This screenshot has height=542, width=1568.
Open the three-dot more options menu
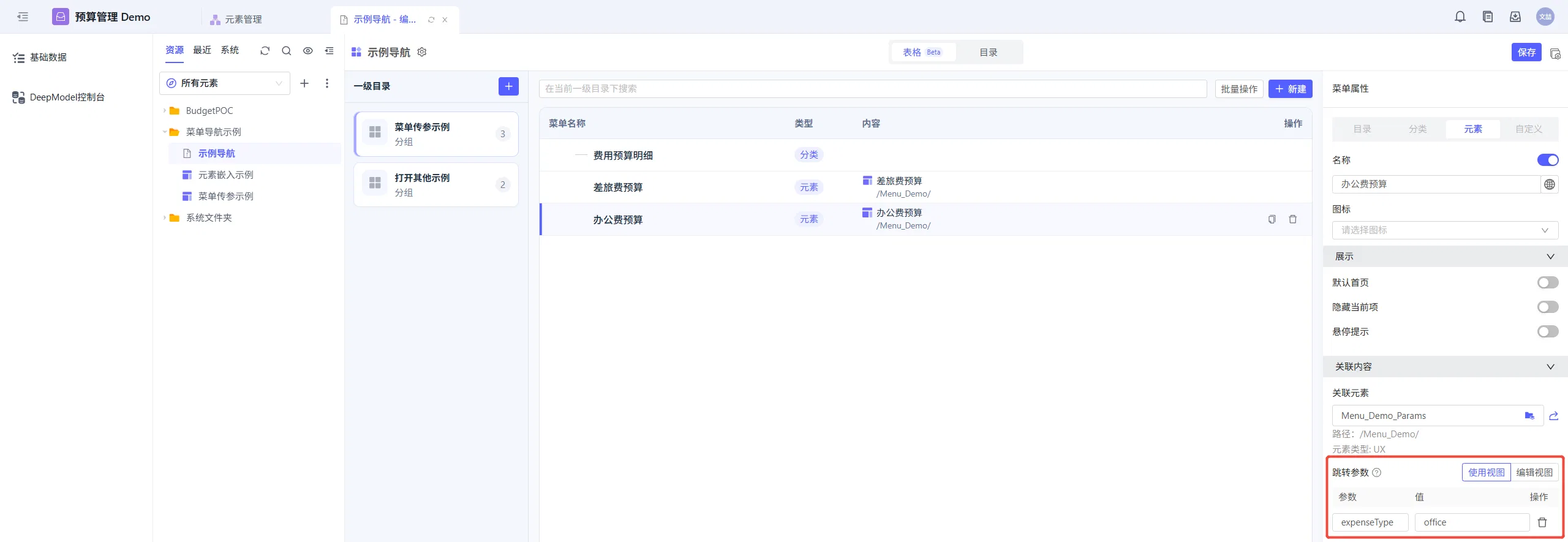tap(327, 83)
